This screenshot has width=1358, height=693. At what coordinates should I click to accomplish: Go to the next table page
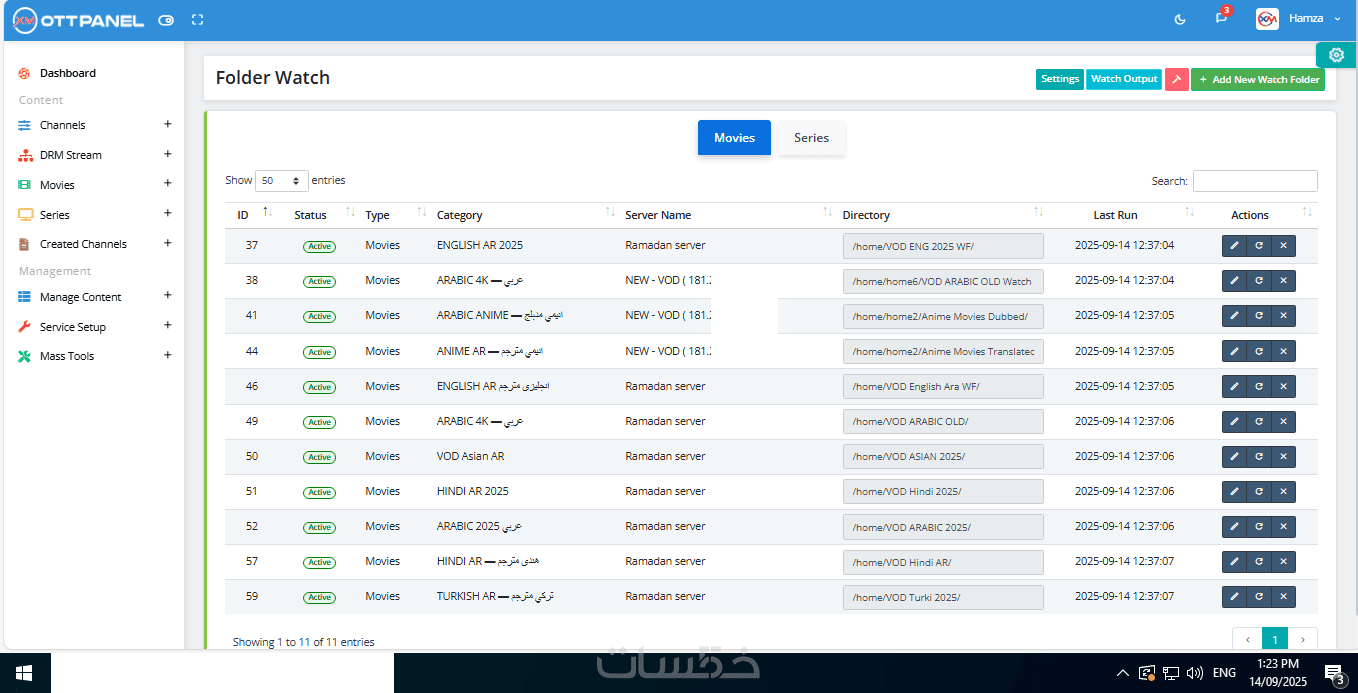1303,639
